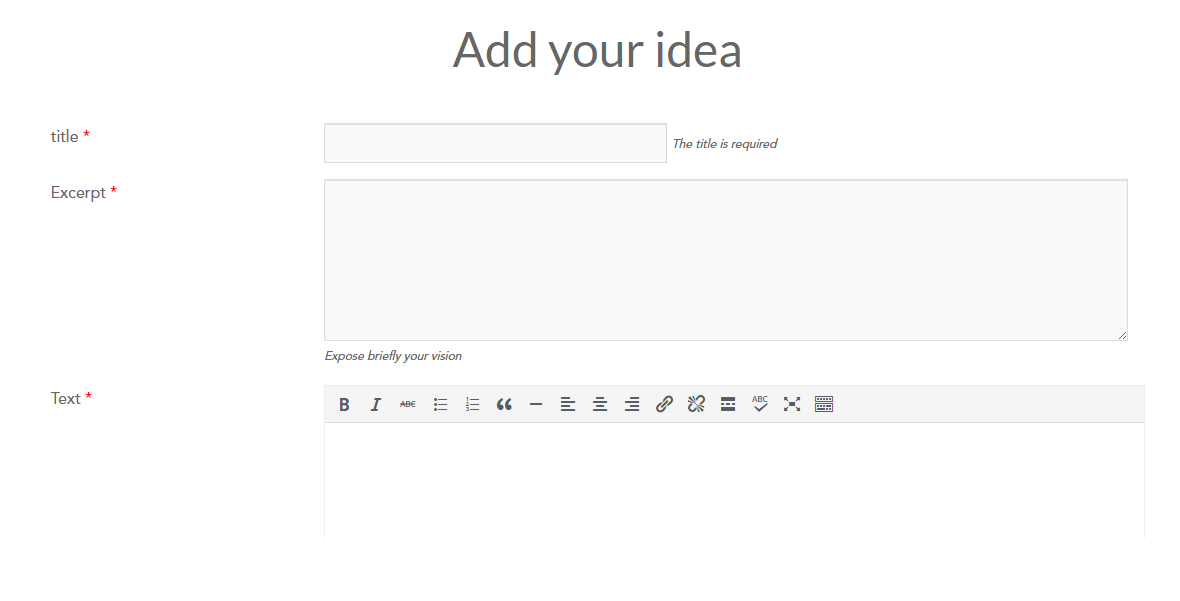Click the 'Add your idea' heading
The image size is (1180, 601).
(597, 50)
